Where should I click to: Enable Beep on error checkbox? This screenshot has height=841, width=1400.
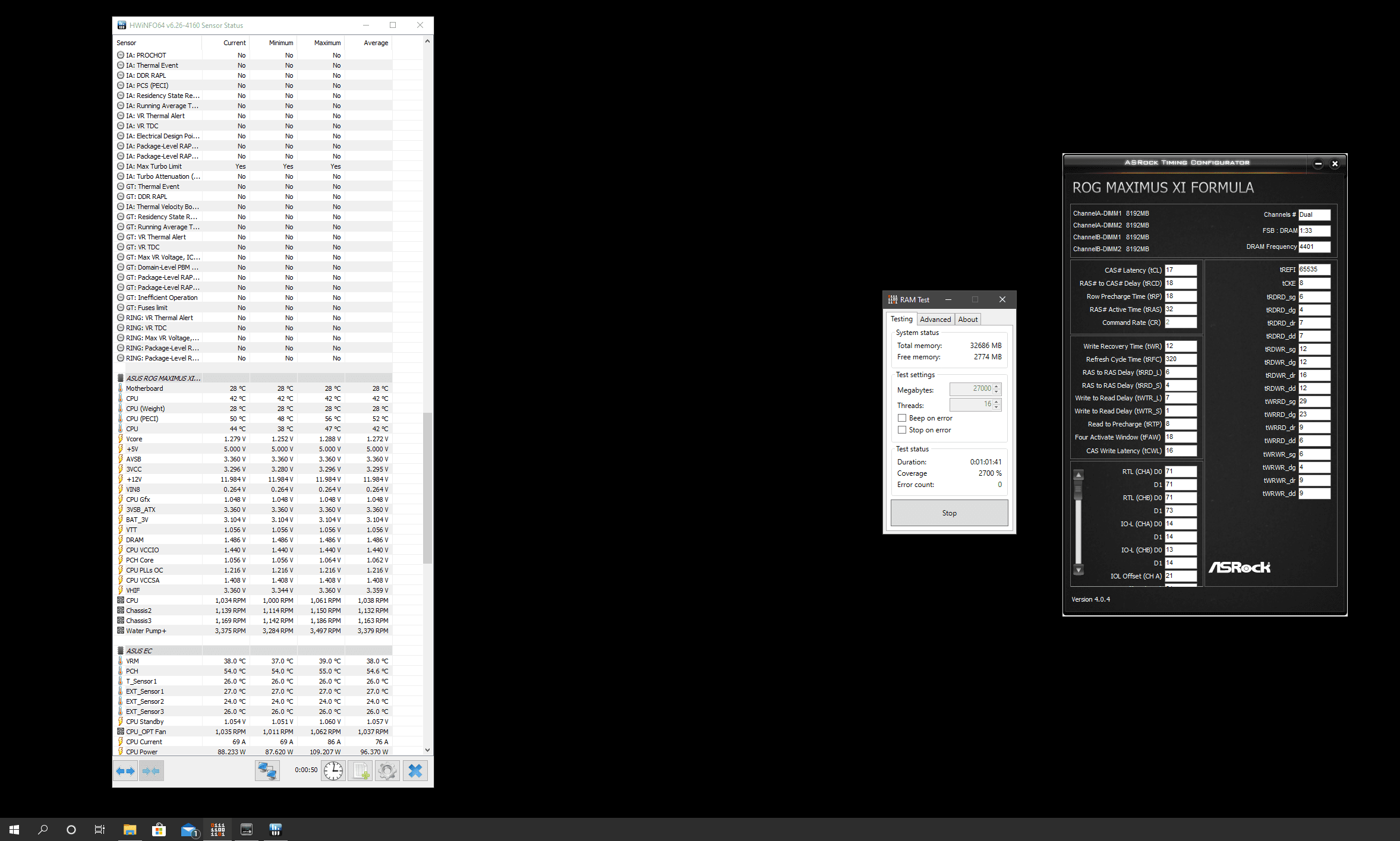[x=902, y=418]
